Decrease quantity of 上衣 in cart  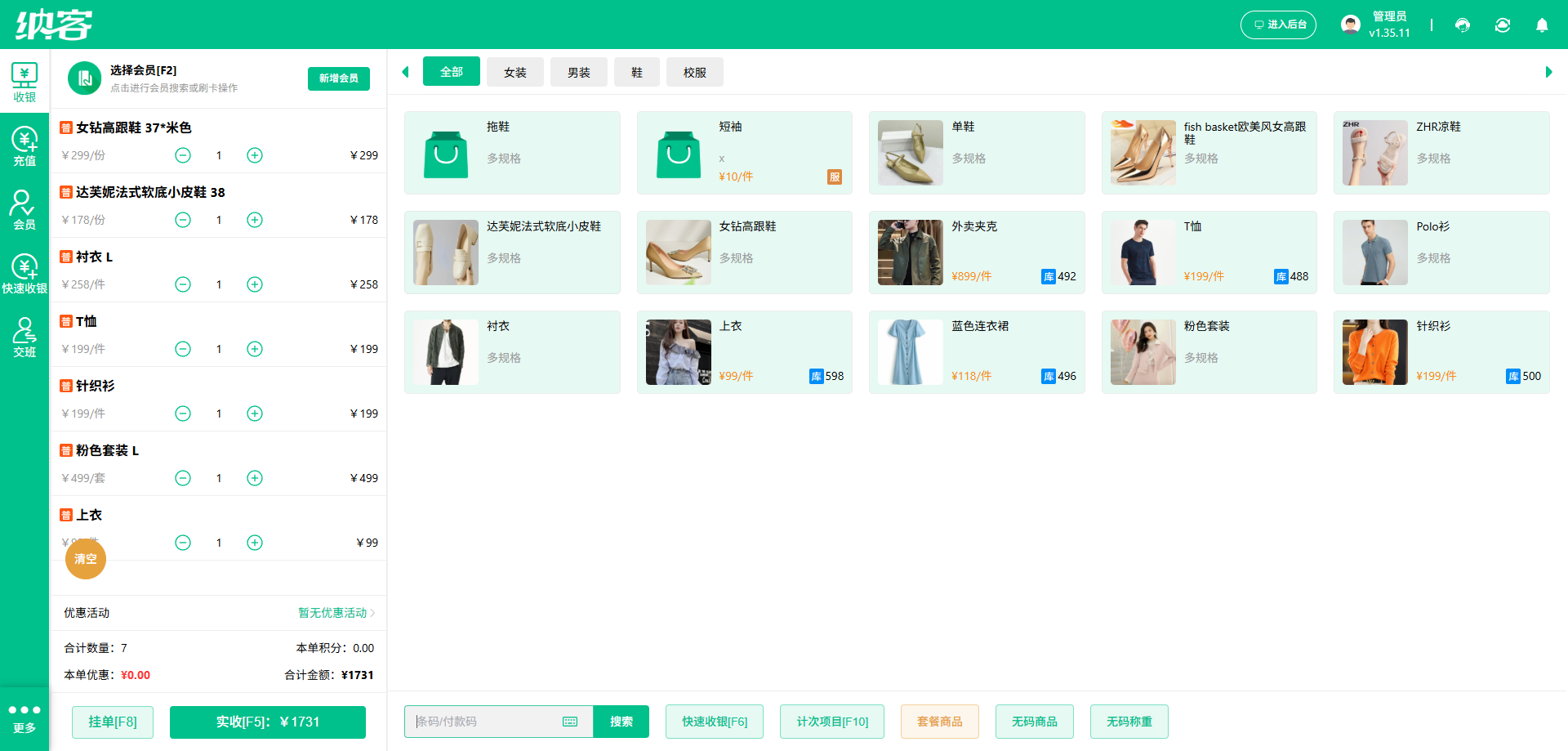coord(183,543)
